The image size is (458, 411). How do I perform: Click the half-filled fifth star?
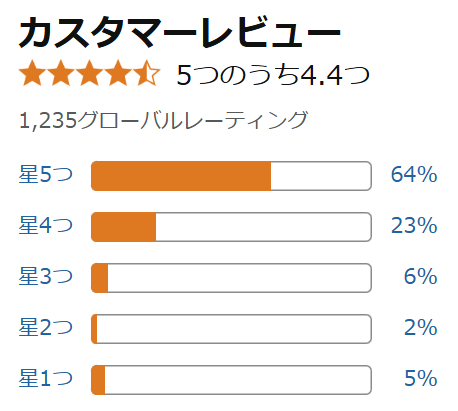tap(147, 73)
